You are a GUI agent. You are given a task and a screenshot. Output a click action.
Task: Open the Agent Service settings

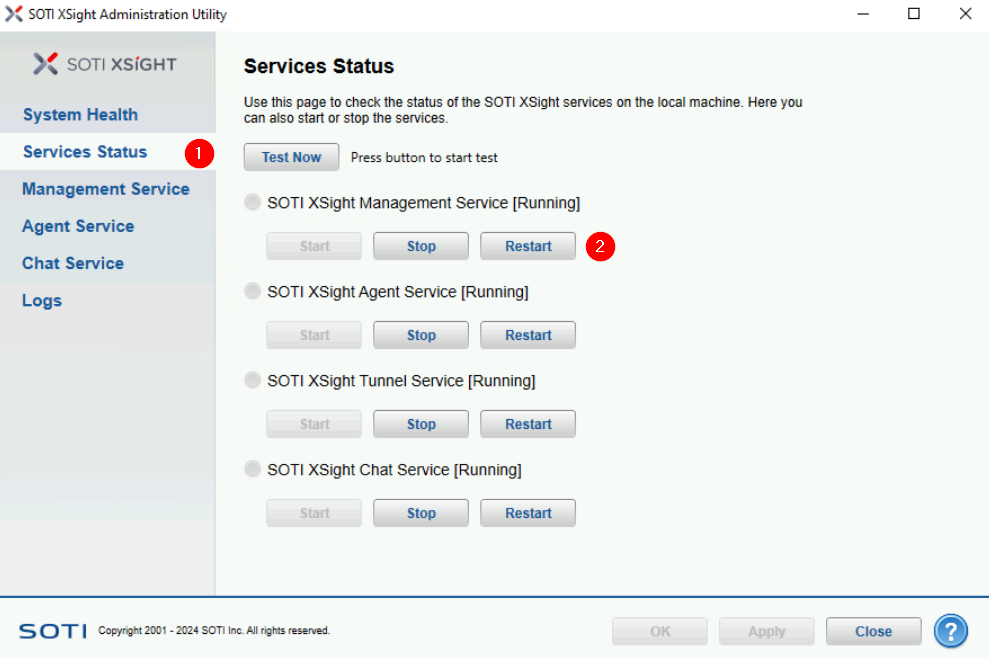pyautogui.click(x=78, y=226)
